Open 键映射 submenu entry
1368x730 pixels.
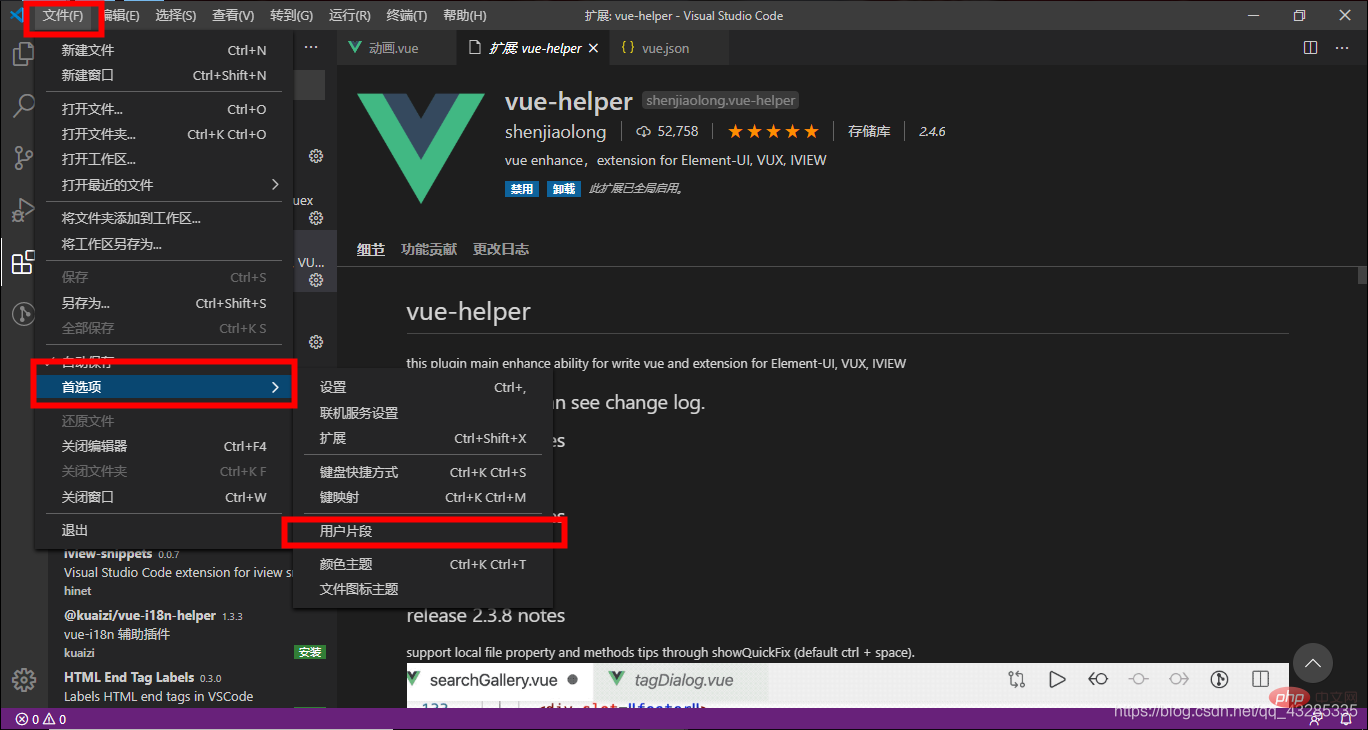coord(423,497)
